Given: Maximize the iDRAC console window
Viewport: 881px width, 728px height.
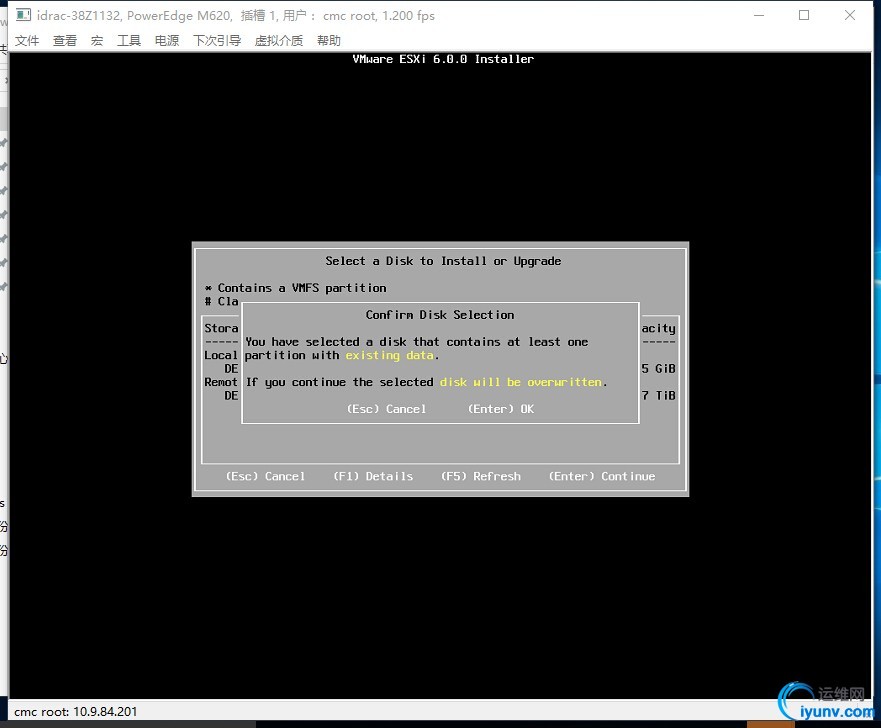Looking at the screenshot, I should click(804, 15).
